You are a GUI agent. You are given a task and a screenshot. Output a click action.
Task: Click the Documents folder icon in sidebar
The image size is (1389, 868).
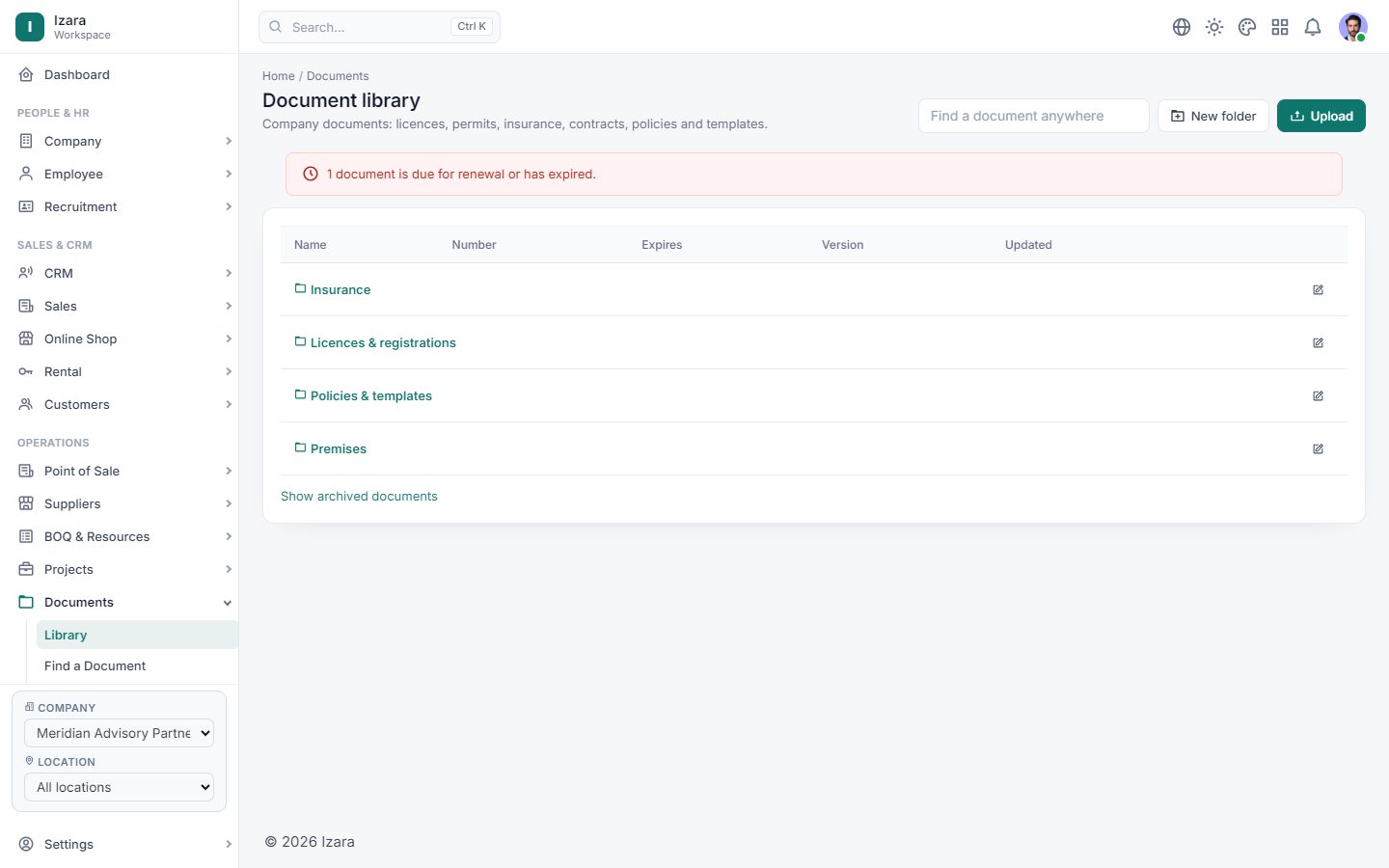[x=26, y=602]
